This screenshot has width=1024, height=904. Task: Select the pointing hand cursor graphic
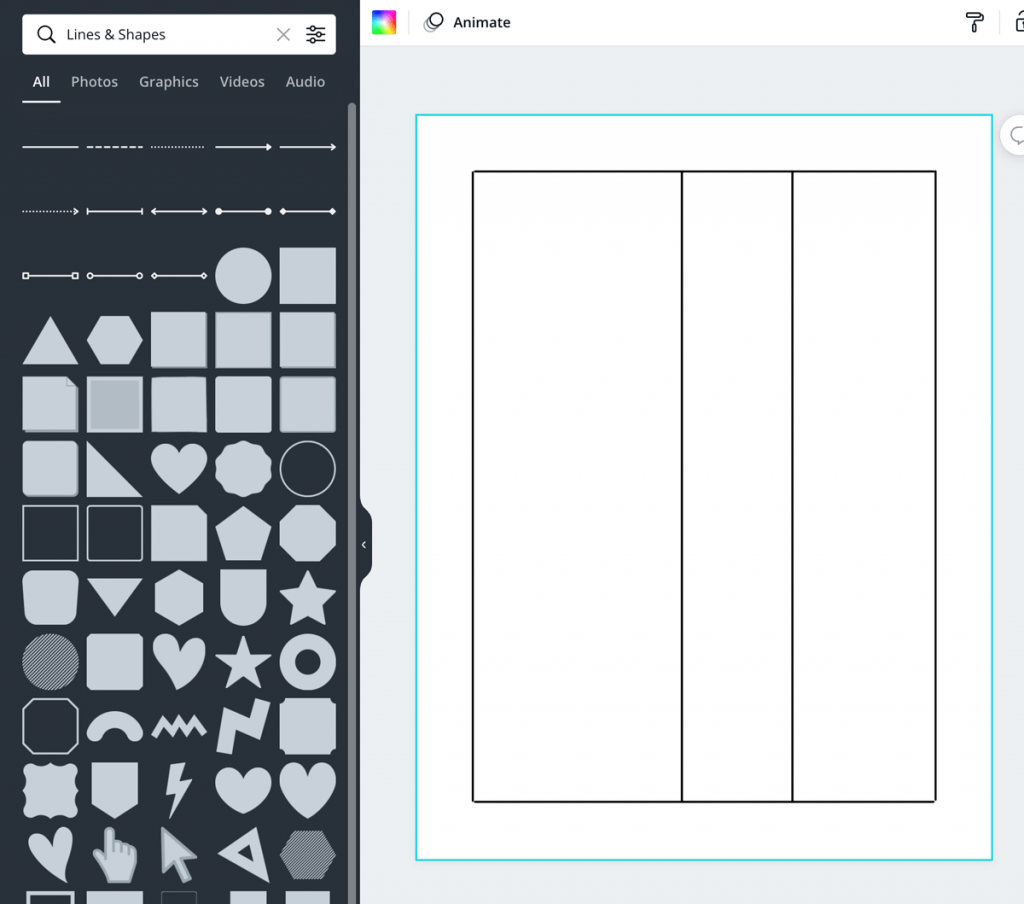click(114, 855)
